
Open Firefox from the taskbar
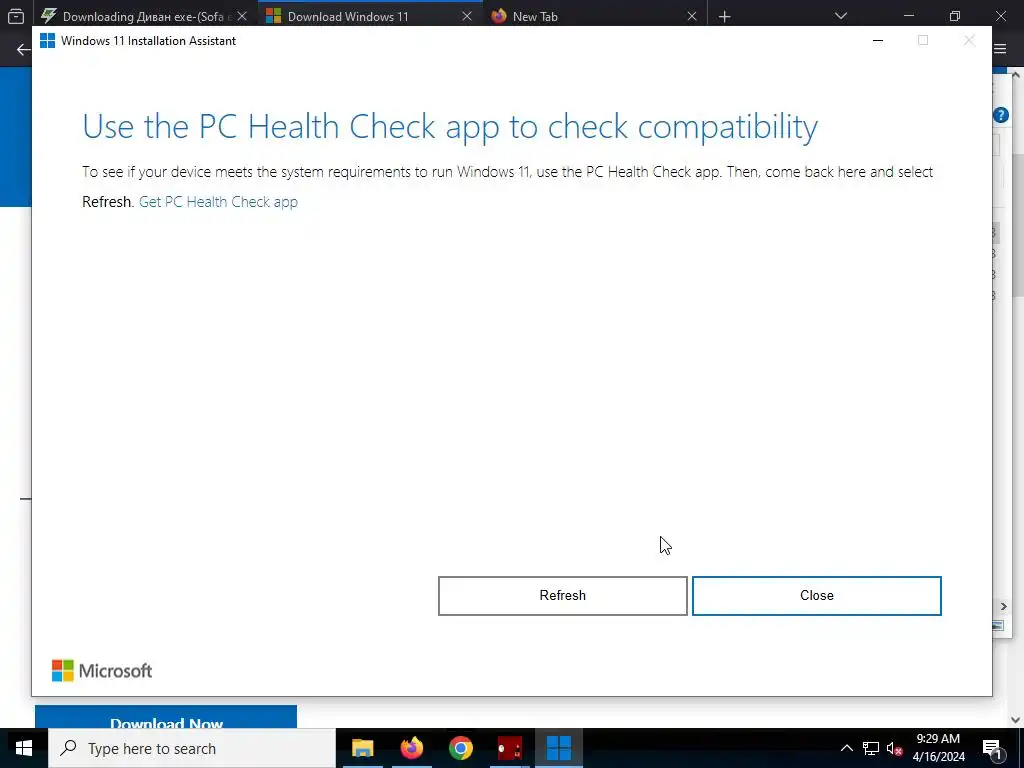click(411, 748)
